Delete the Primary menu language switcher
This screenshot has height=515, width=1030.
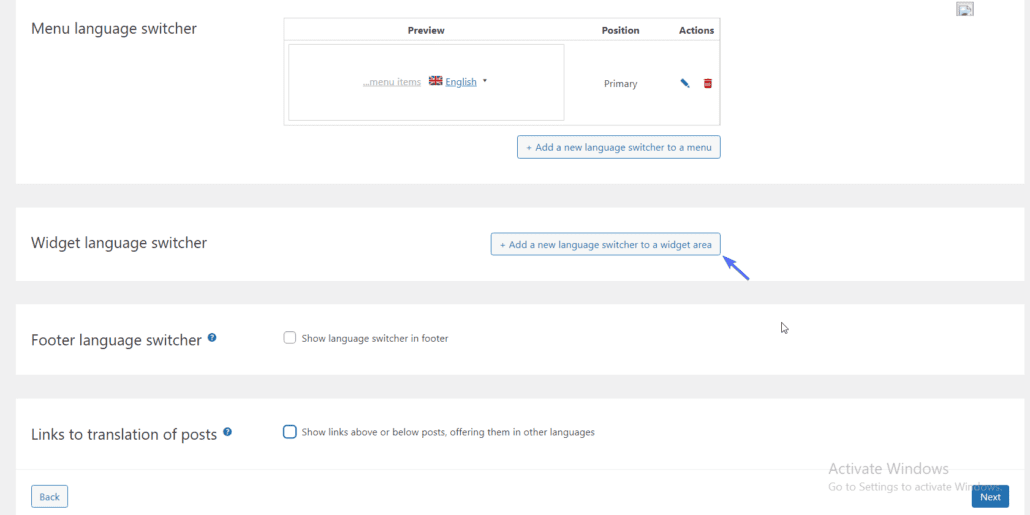click(707, 83)
